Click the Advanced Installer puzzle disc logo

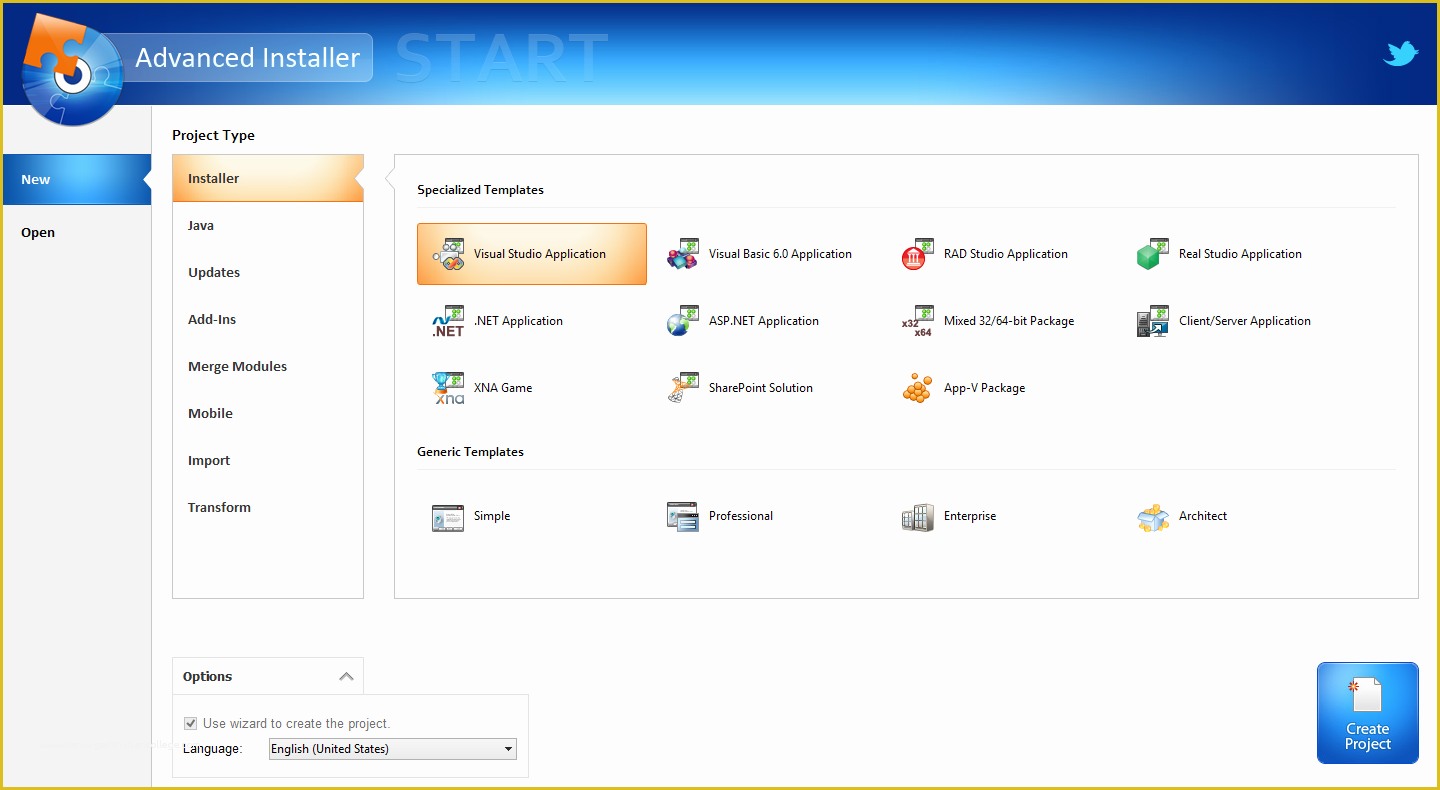(71, 72)
